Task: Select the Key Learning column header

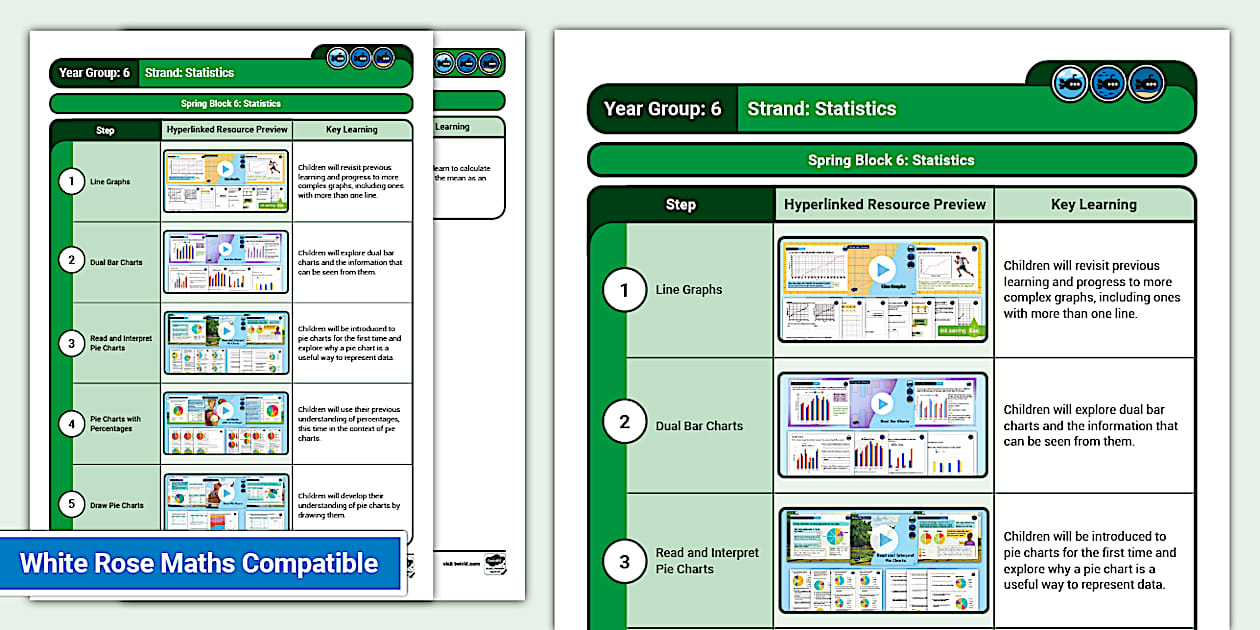Action: (1095, 204)
